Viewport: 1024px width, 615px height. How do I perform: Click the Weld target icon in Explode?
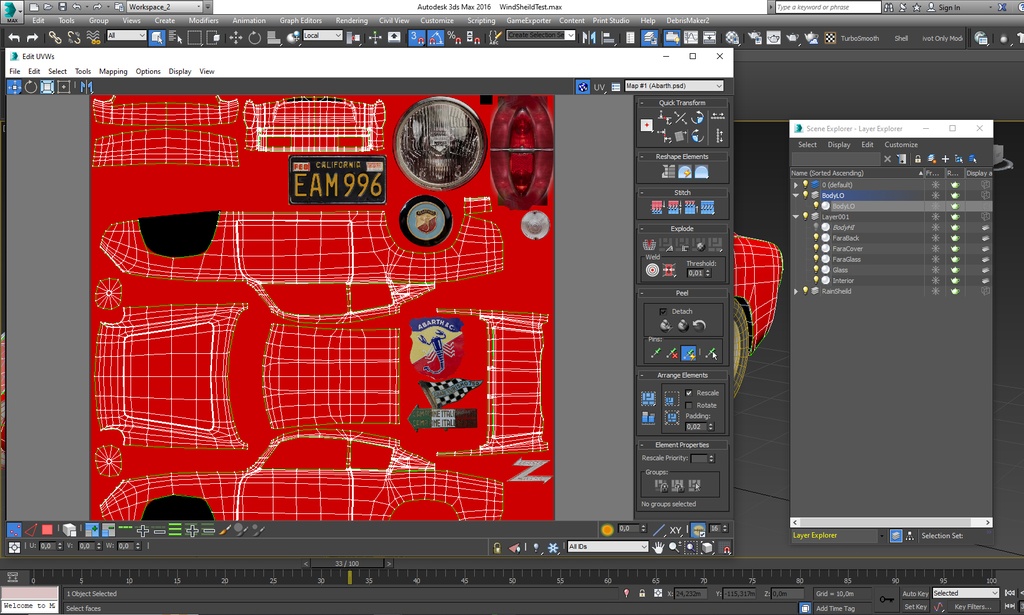[x=653, y=269]
